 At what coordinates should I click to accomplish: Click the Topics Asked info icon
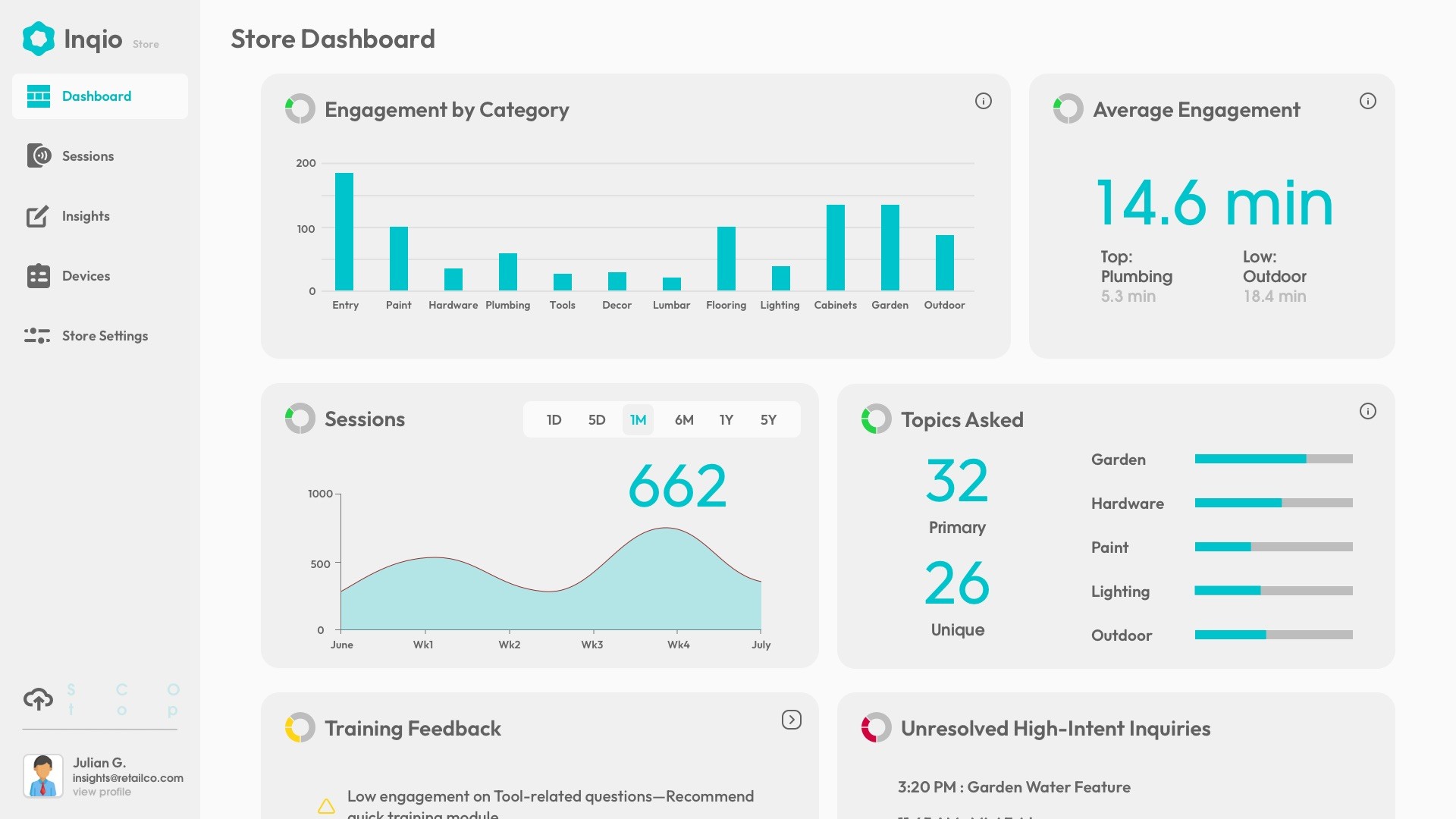[x=1367, y=411]
